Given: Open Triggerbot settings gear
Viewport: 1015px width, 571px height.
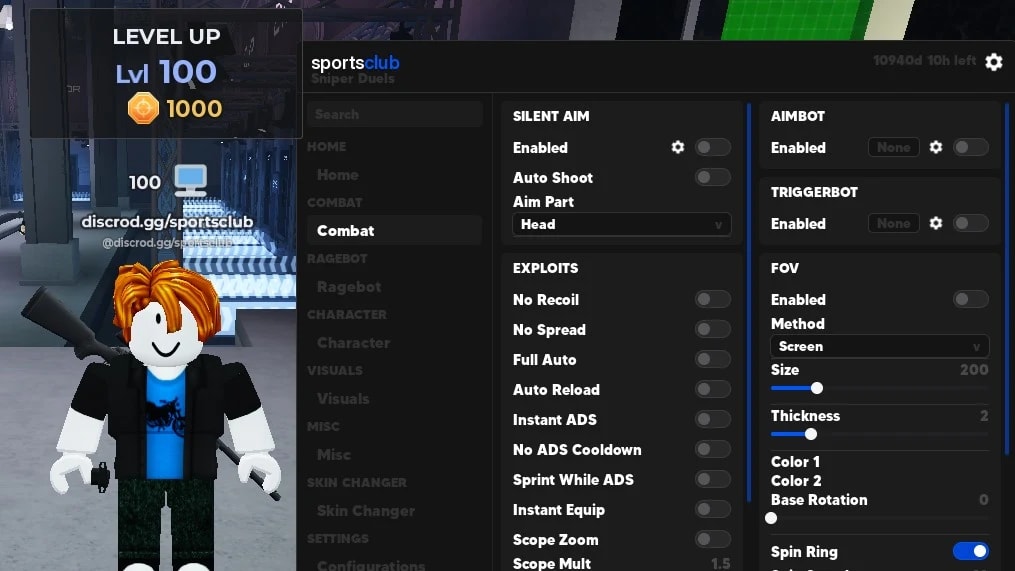Looking at the screenshot, I should point(936,223).
